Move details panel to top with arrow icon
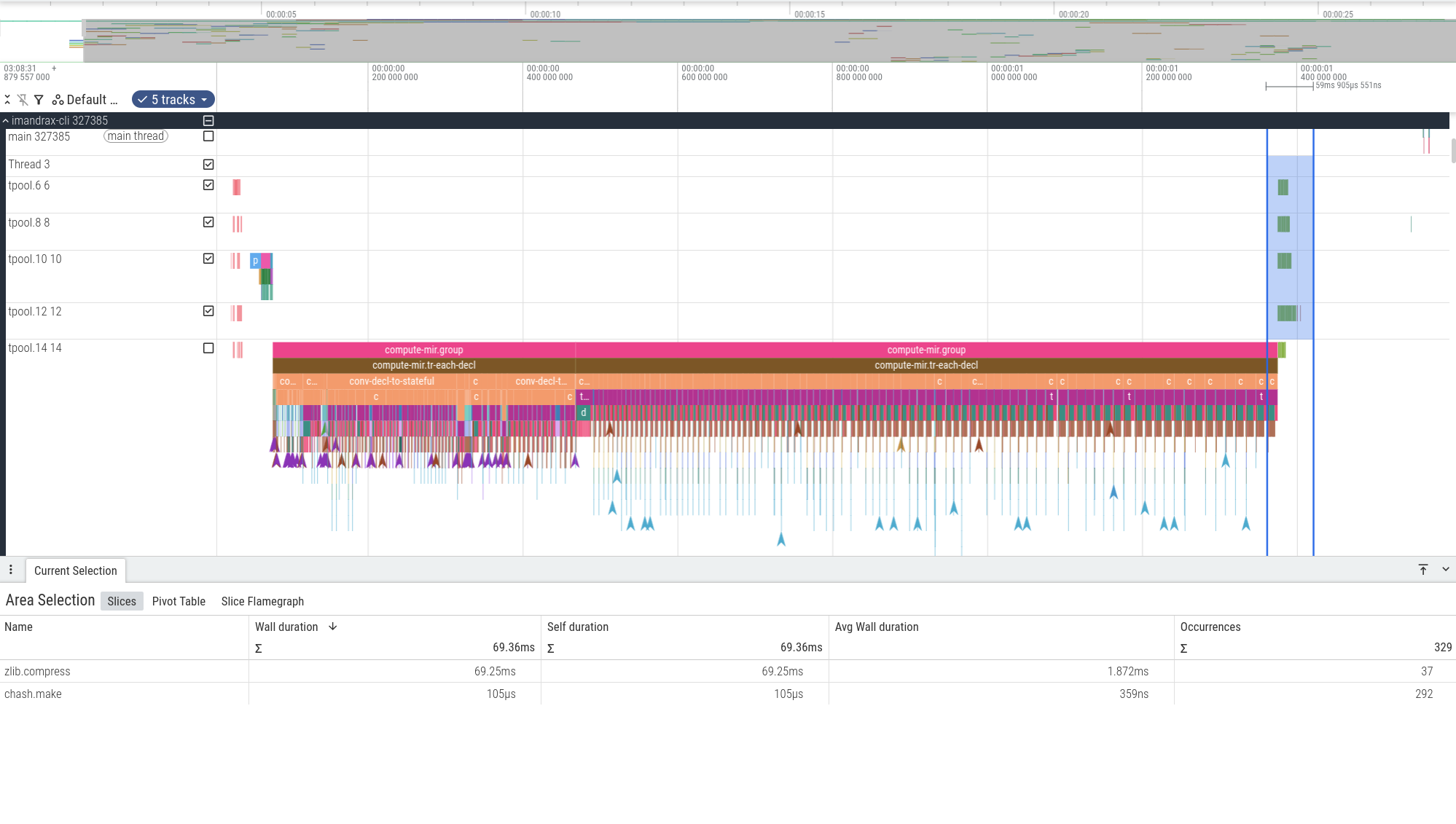Screen dimensions: 1456x824 click(x=1423, y=570)
